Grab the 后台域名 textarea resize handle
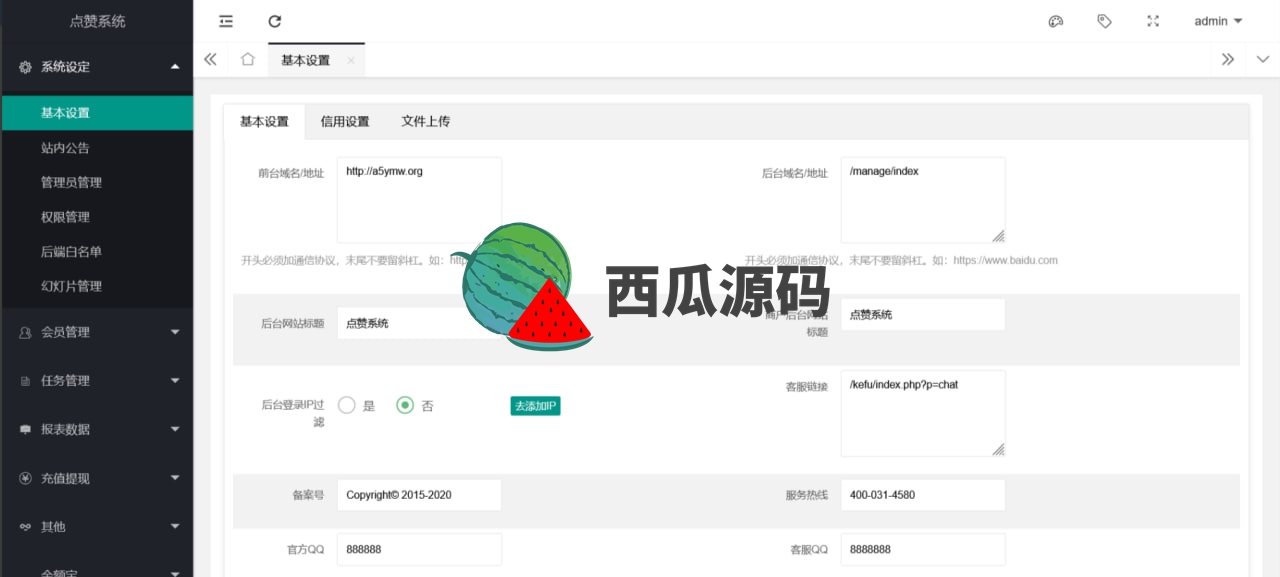This screenshot has height=577, width=1280. (x=998, y=236)
